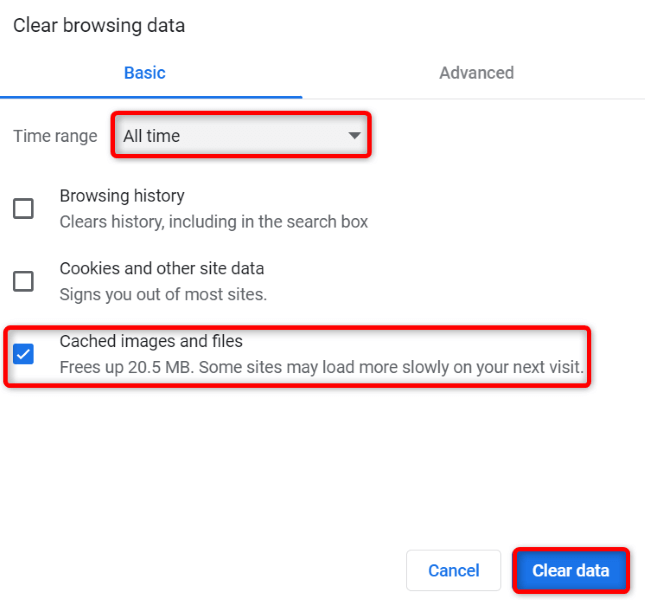Click 'Signs you out of most sites' description

(x=163, y=294)
